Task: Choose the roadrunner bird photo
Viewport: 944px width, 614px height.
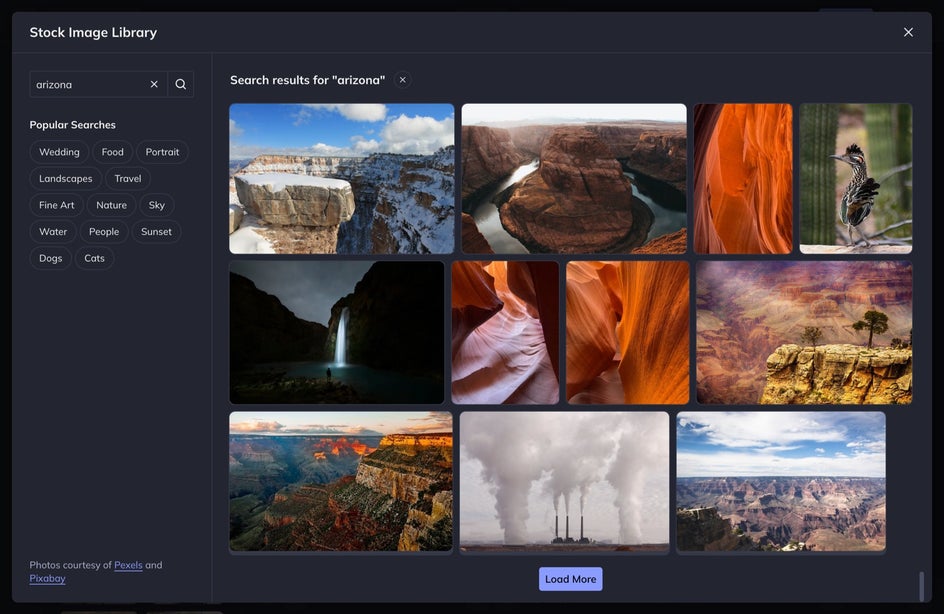Action: tap(856, 178)
